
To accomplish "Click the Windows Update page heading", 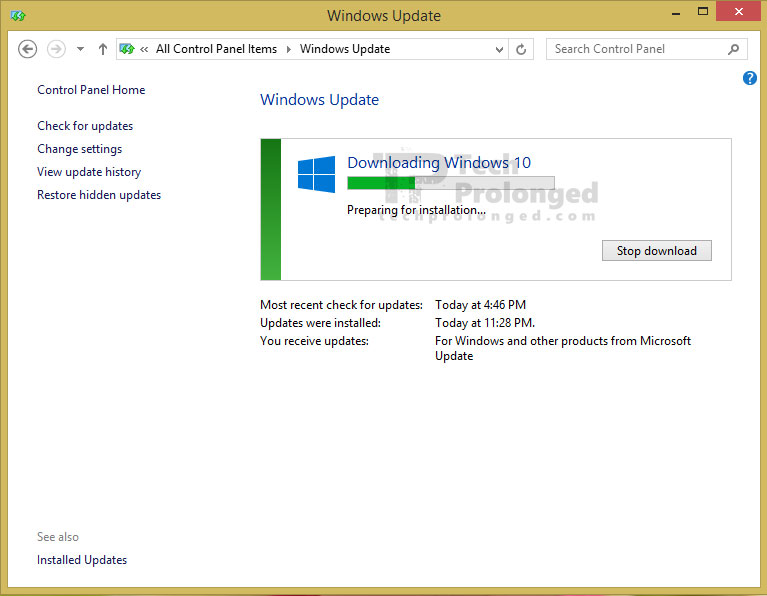I will (319, 100).
